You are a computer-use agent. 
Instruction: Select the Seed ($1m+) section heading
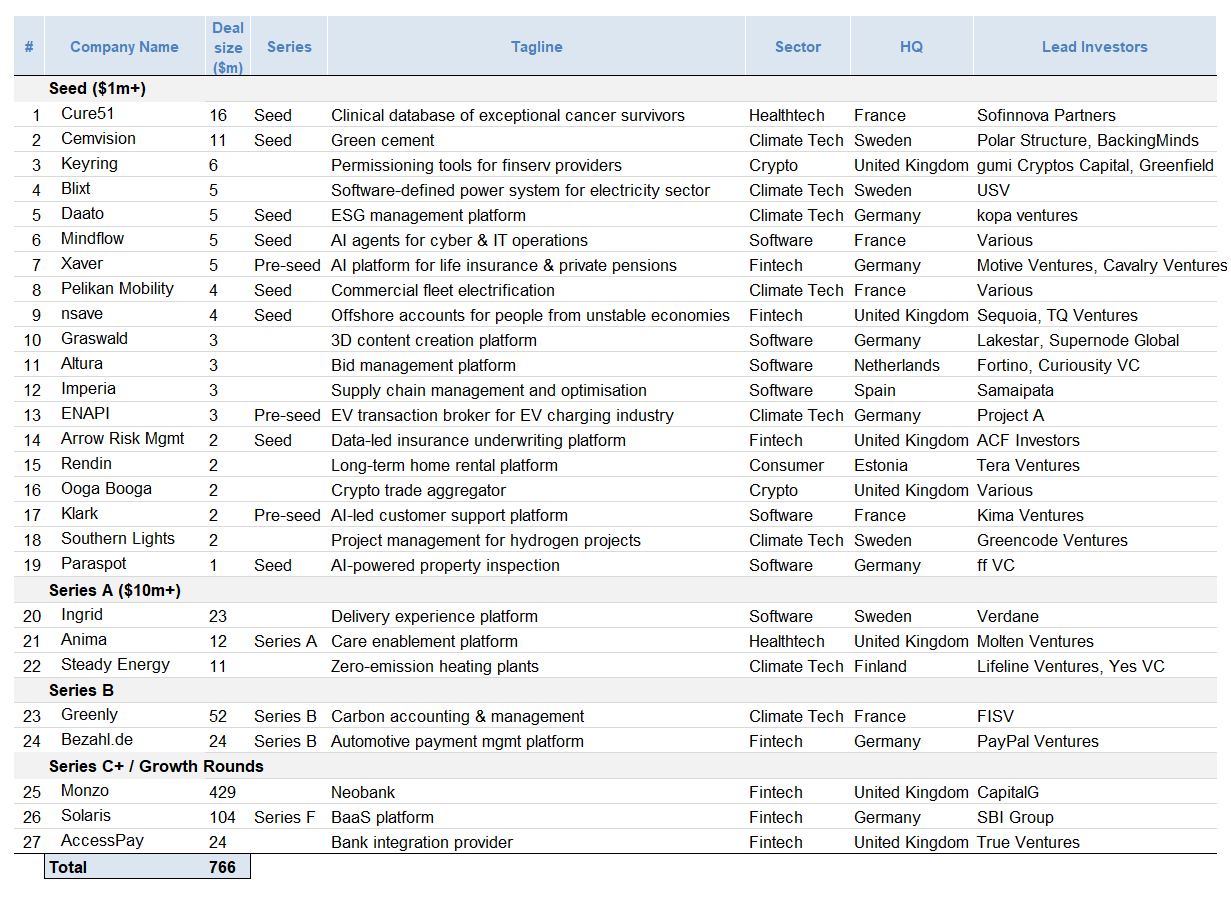[x=97, y=89]
